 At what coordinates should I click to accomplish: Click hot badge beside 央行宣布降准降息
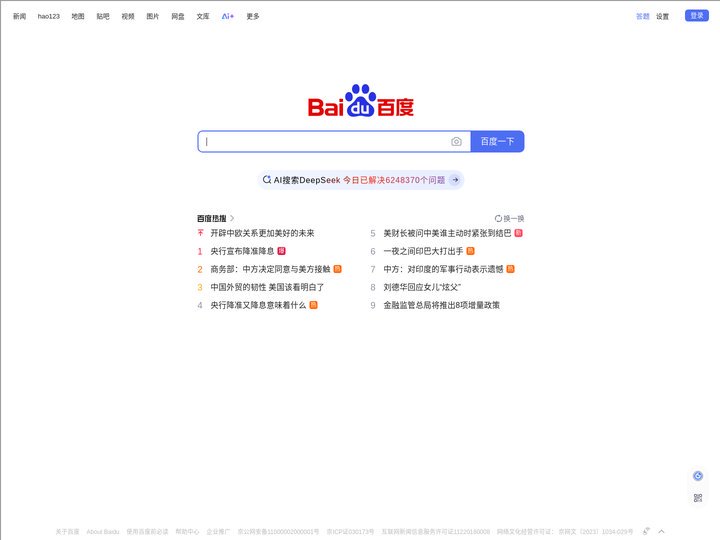(x=281, y=251)
